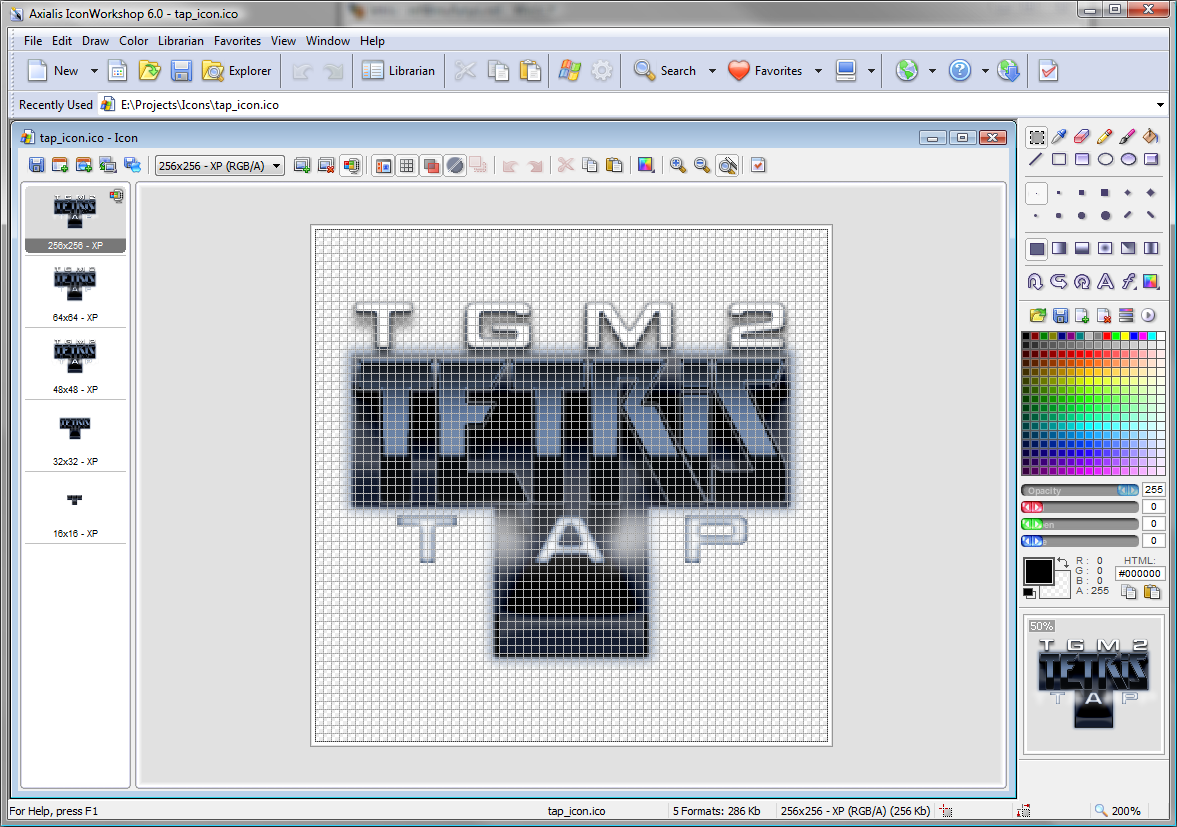Toggle the image preview display button
This screenshot has height=827, width=1177.
pyautogui.click(x=382, y=165)
